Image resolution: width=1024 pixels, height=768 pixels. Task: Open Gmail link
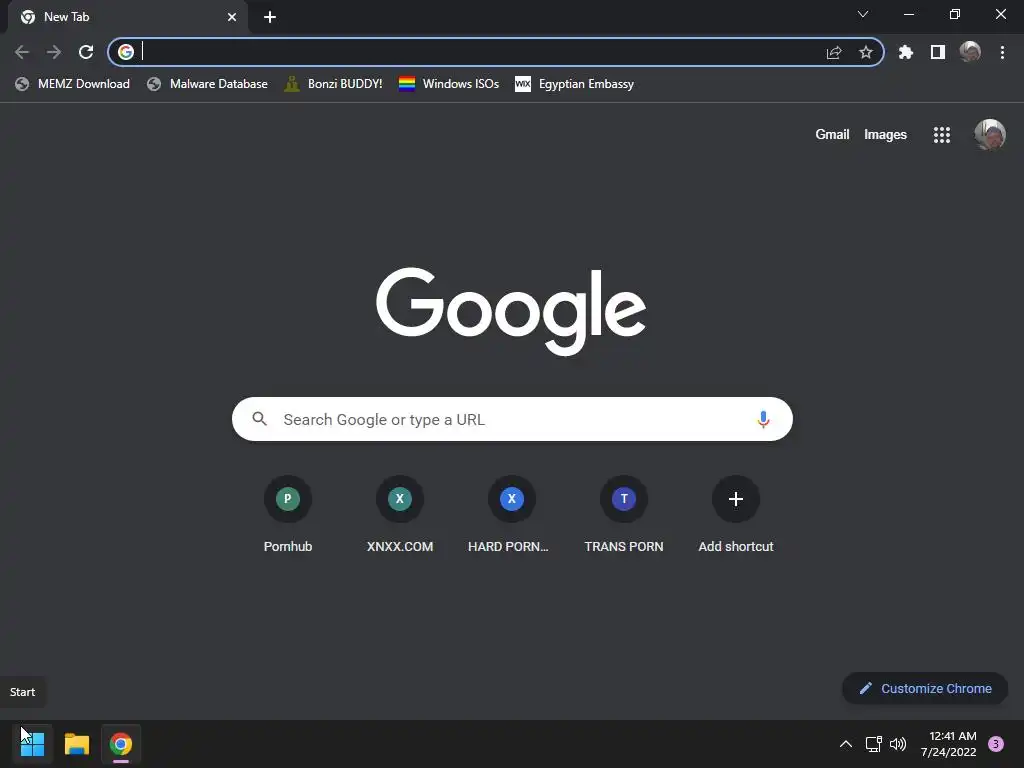point(832,135)
